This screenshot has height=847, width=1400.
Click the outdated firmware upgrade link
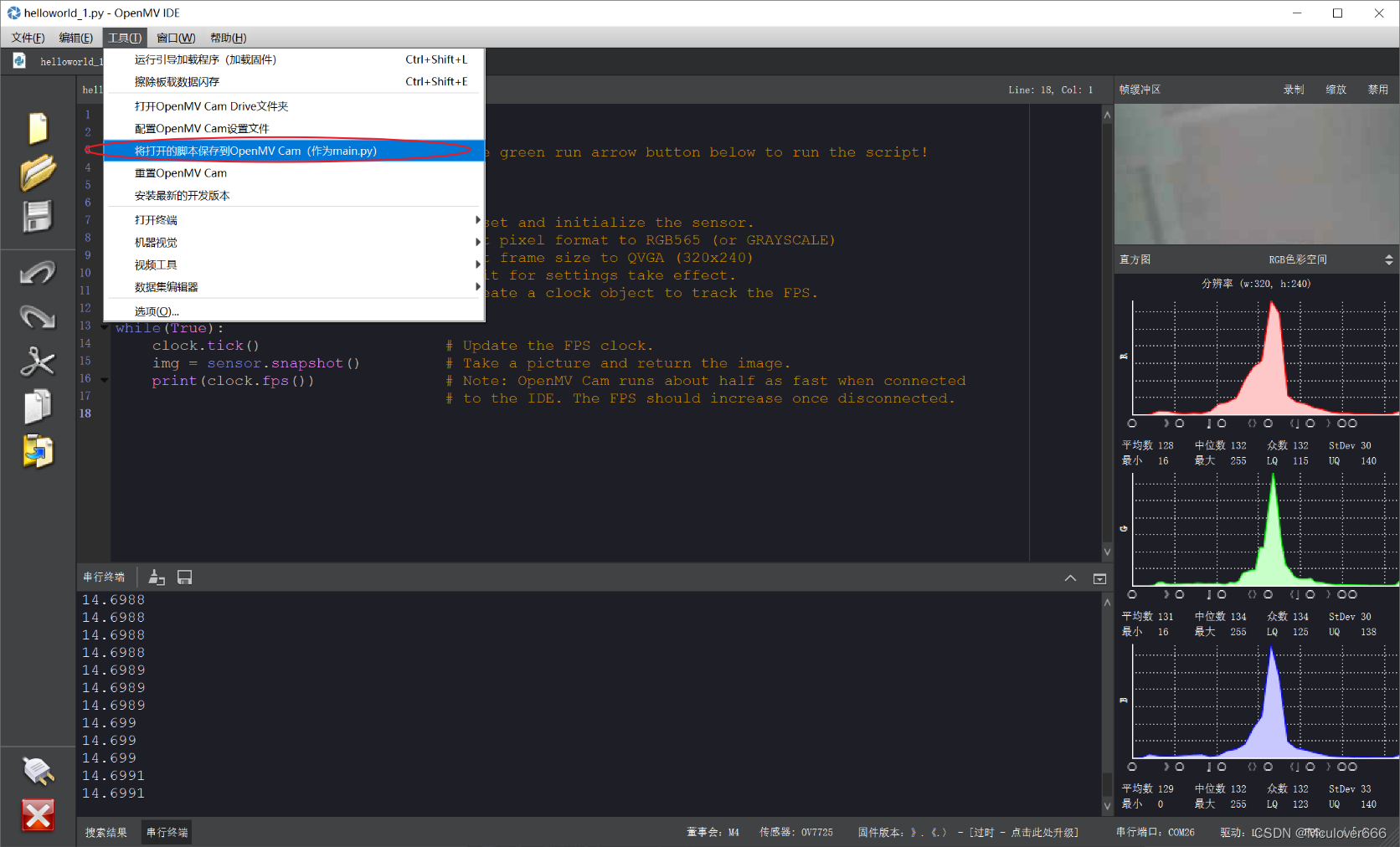tap(1024, 832)
